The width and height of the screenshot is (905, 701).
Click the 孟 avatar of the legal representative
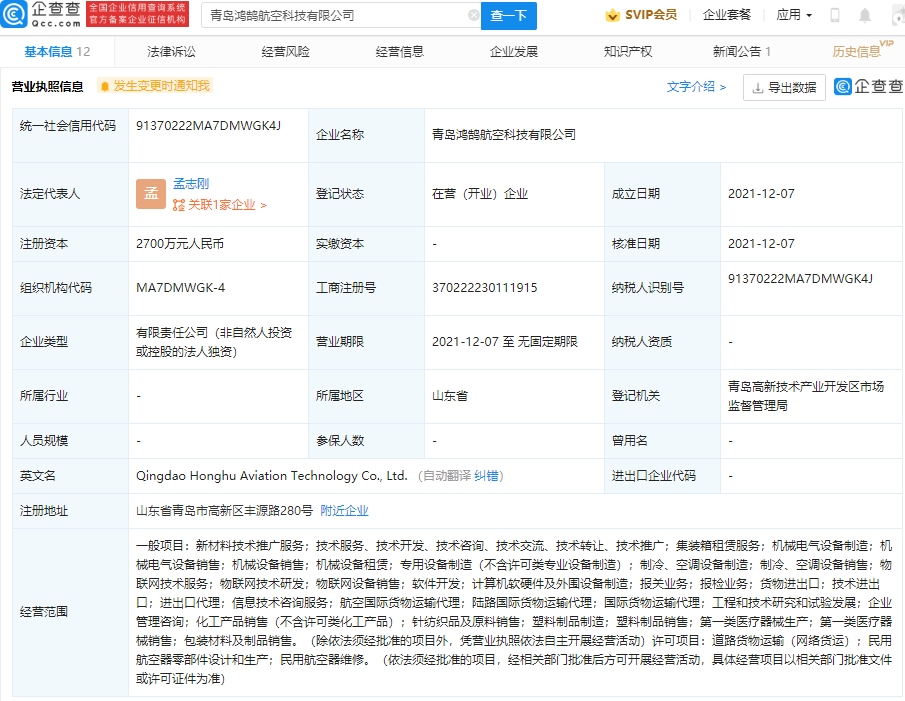[x=151, y=194]
